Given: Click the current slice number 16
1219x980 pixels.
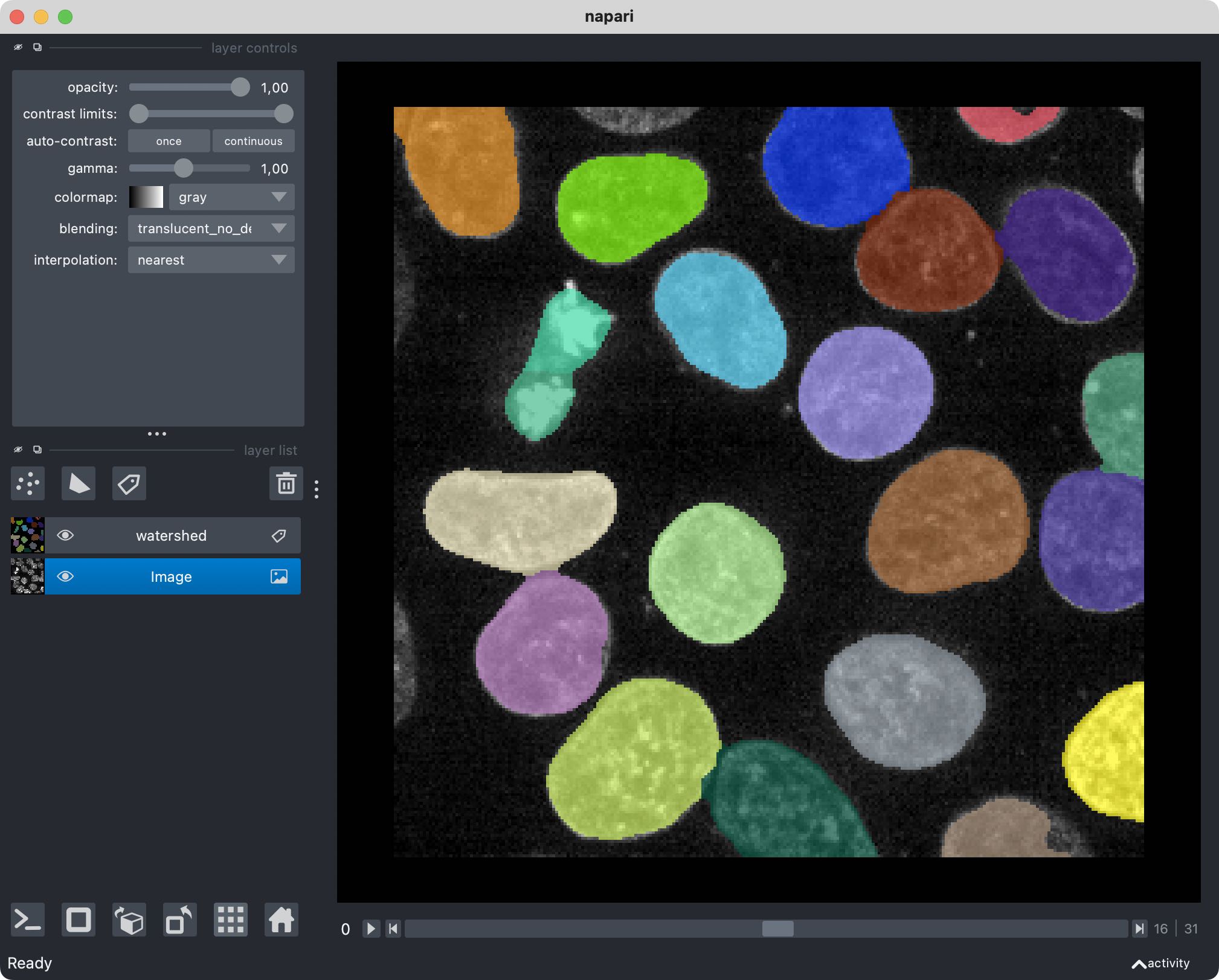Looking at the screenshot, I should coord(1160,929).
